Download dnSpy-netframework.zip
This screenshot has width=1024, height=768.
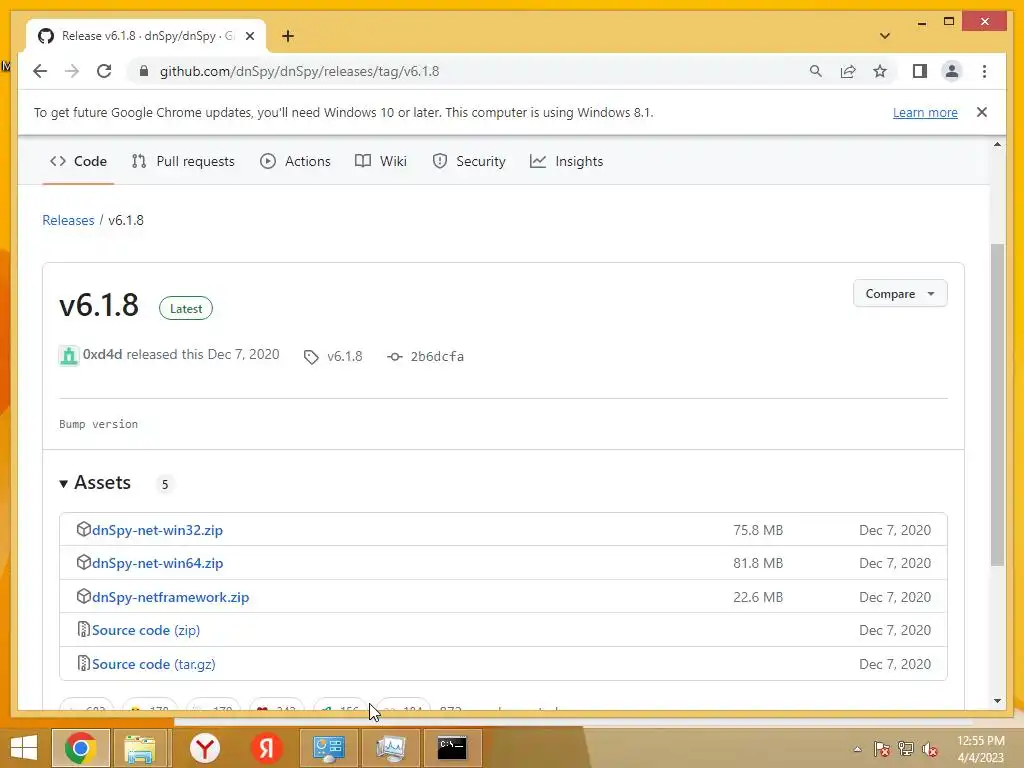pos(170,597)
